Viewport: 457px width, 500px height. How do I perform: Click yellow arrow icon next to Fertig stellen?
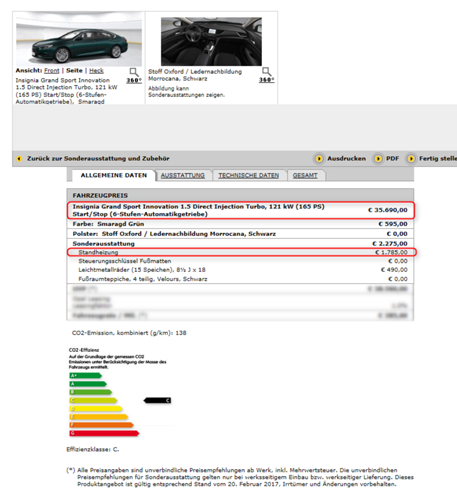[411, 159]
